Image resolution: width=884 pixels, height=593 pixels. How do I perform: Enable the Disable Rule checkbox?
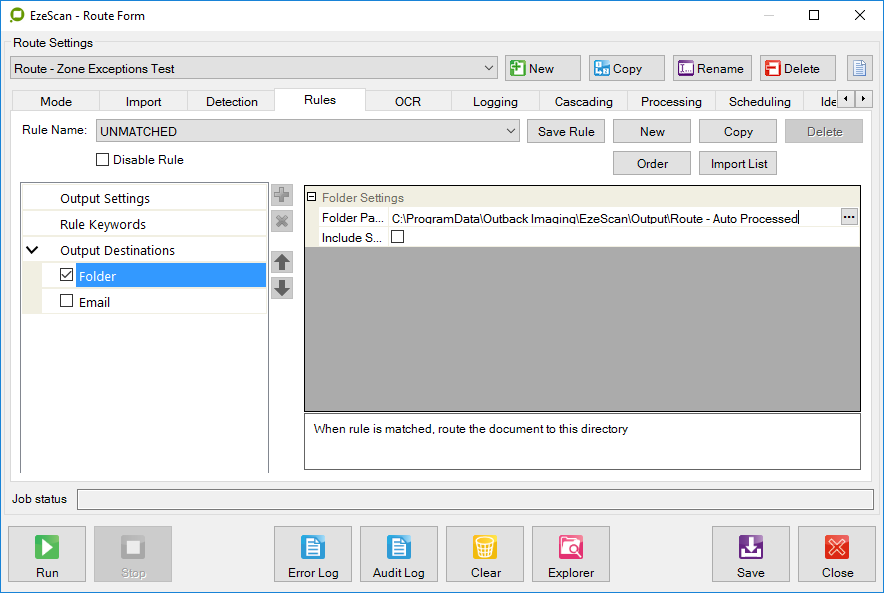point(102,160)
